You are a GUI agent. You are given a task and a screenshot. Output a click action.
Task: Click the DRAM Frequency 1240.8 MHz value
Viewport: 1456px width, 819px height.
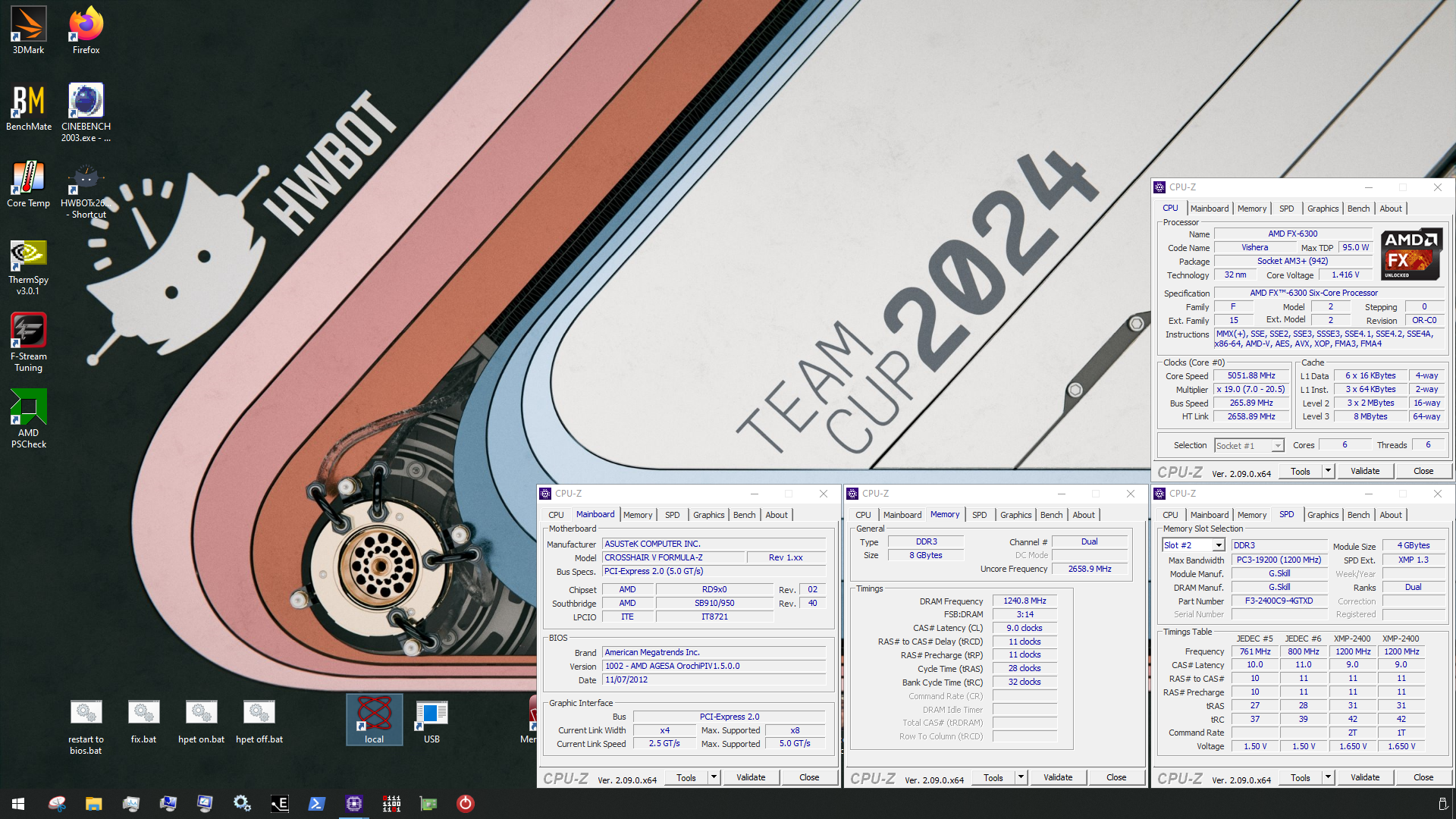coord(1025,601)
